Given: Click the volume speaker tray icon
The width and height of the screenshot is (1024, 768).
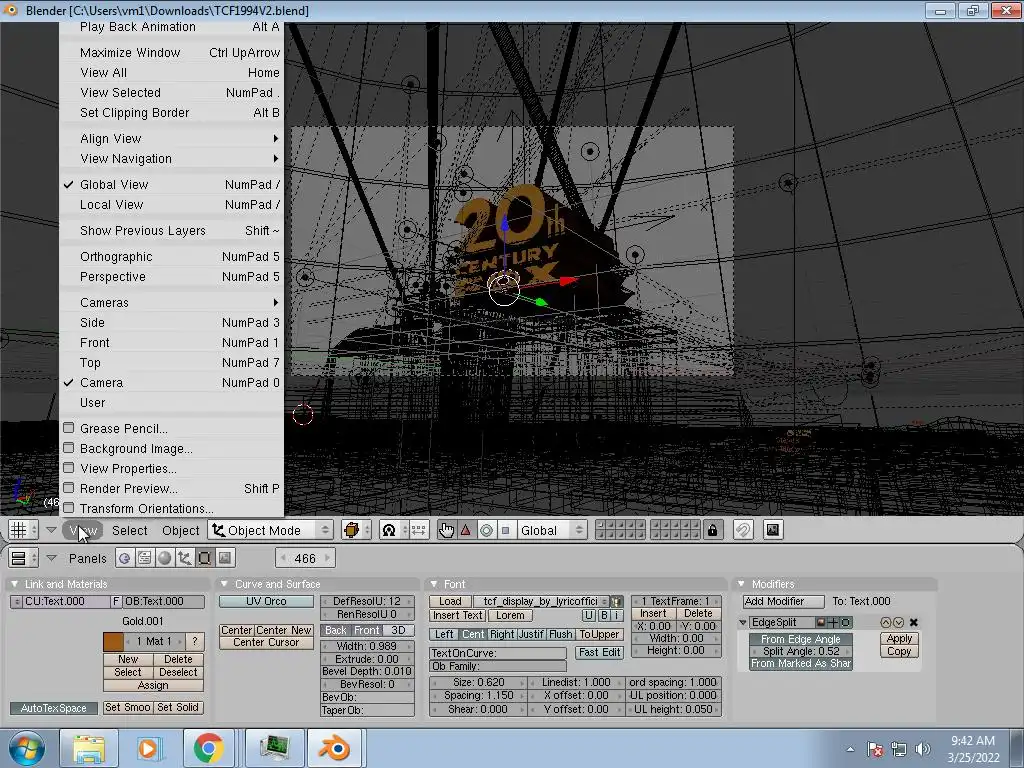Looking at the screenshot, I should (923, 749).
